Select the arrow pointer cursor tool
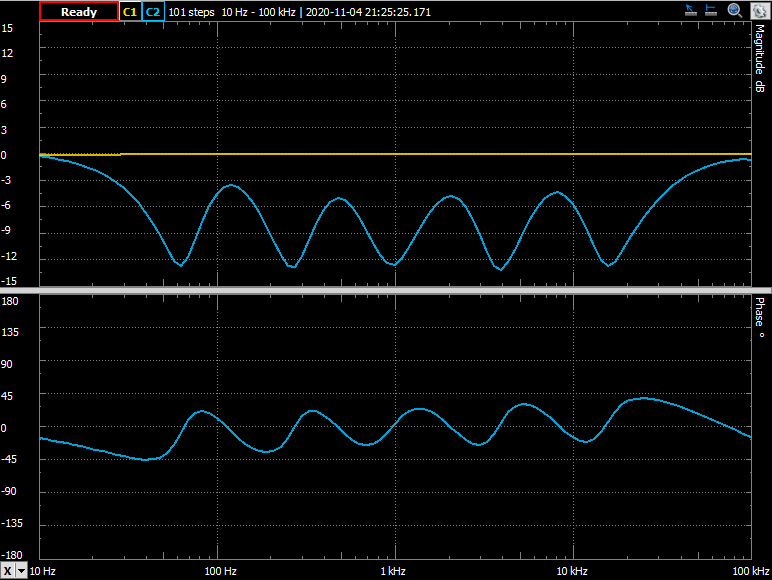This screenshot has width=772, height=580. (x=691, y=11)
